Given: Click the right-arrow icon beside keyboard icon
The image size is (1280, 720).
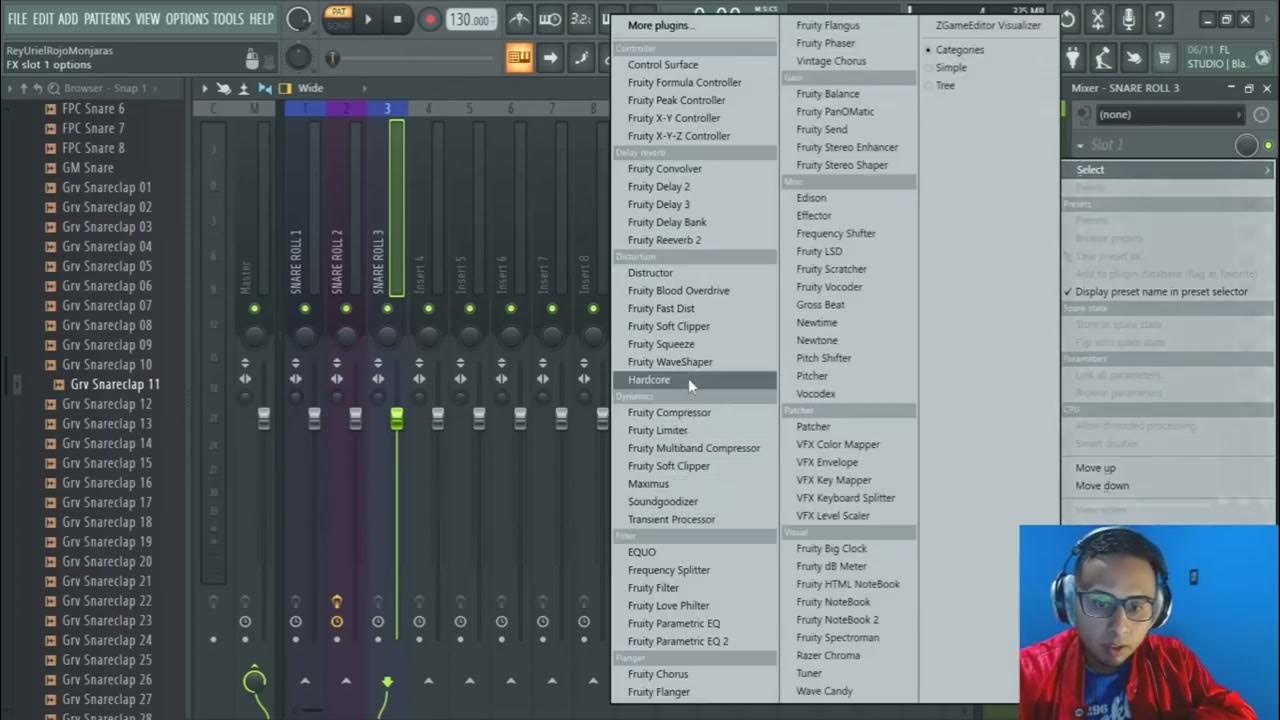Looking at the screenshot, I should [550, 58].
